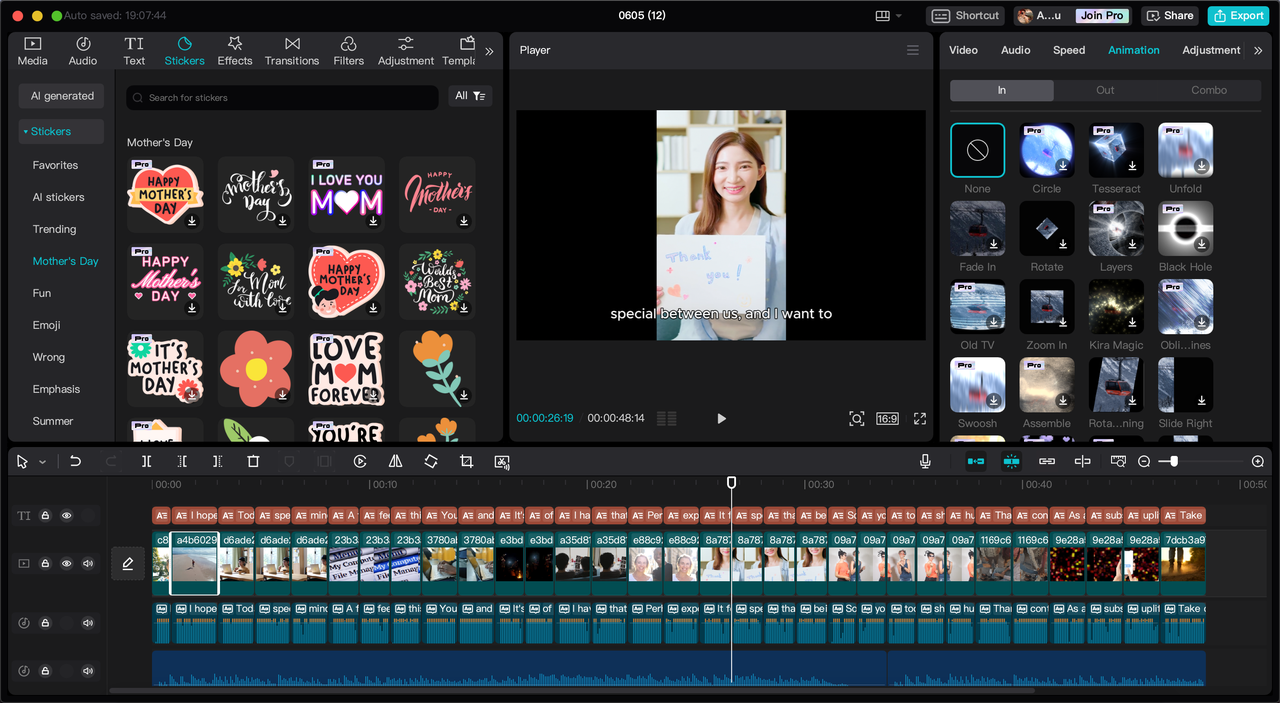This screenshot has height=703, width=1280.
Task: Open Player panel hamburger menu
Action: pos(912,50)
